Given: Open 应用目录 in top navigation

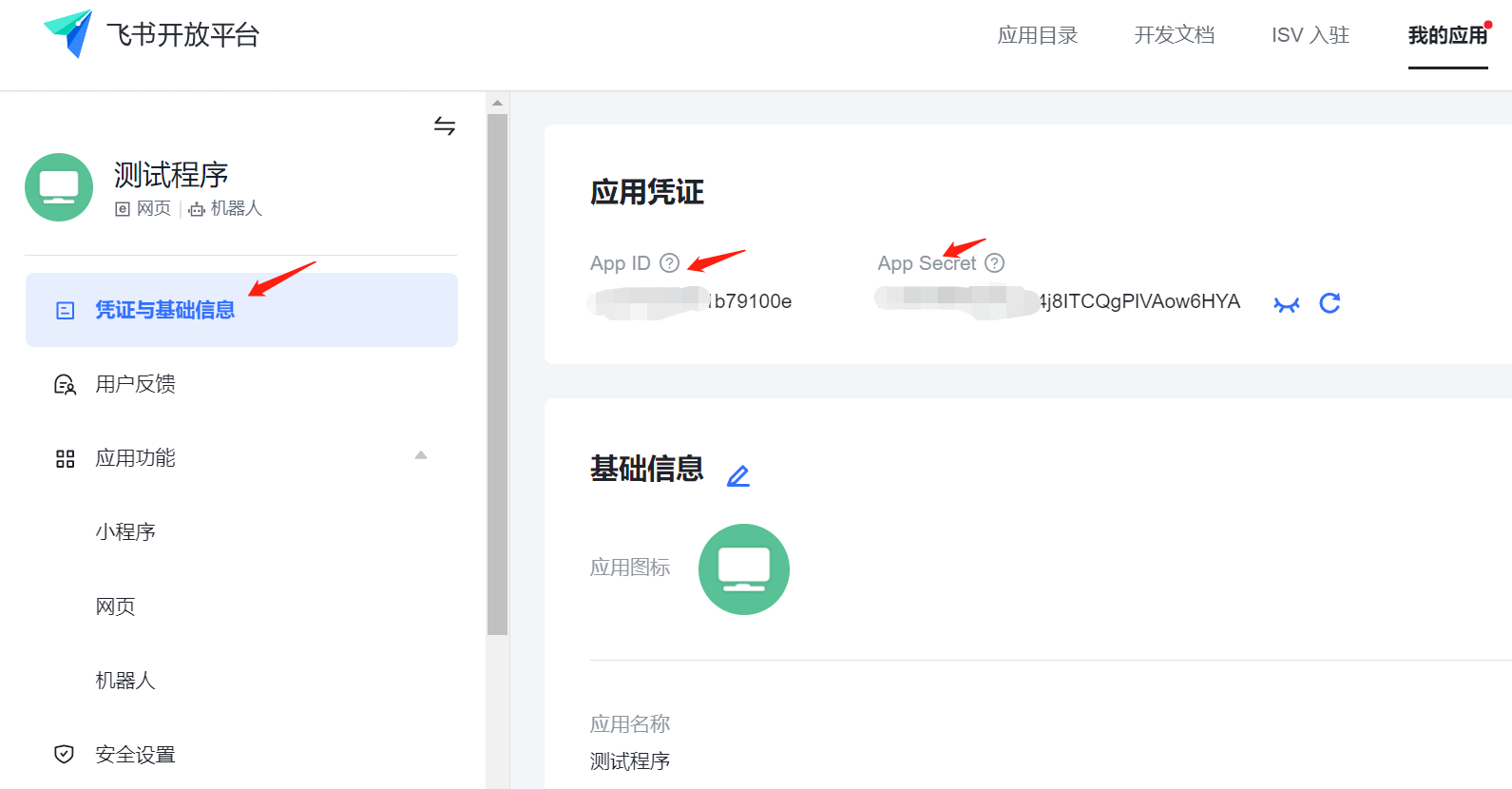Looking at the screenshot, I should click(1037, 35).
